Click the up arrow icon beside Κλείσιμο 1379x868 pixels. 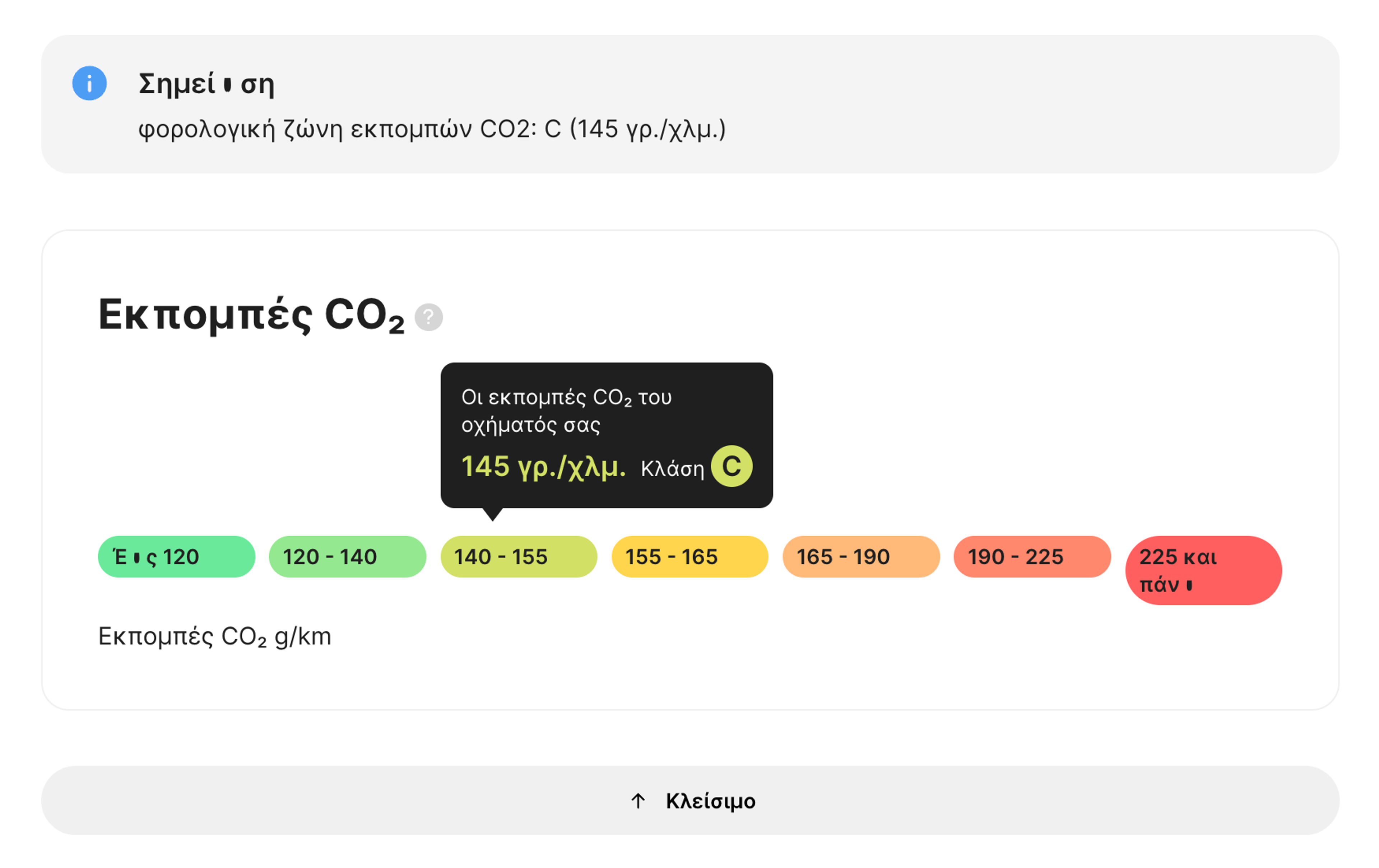[638, 801]
